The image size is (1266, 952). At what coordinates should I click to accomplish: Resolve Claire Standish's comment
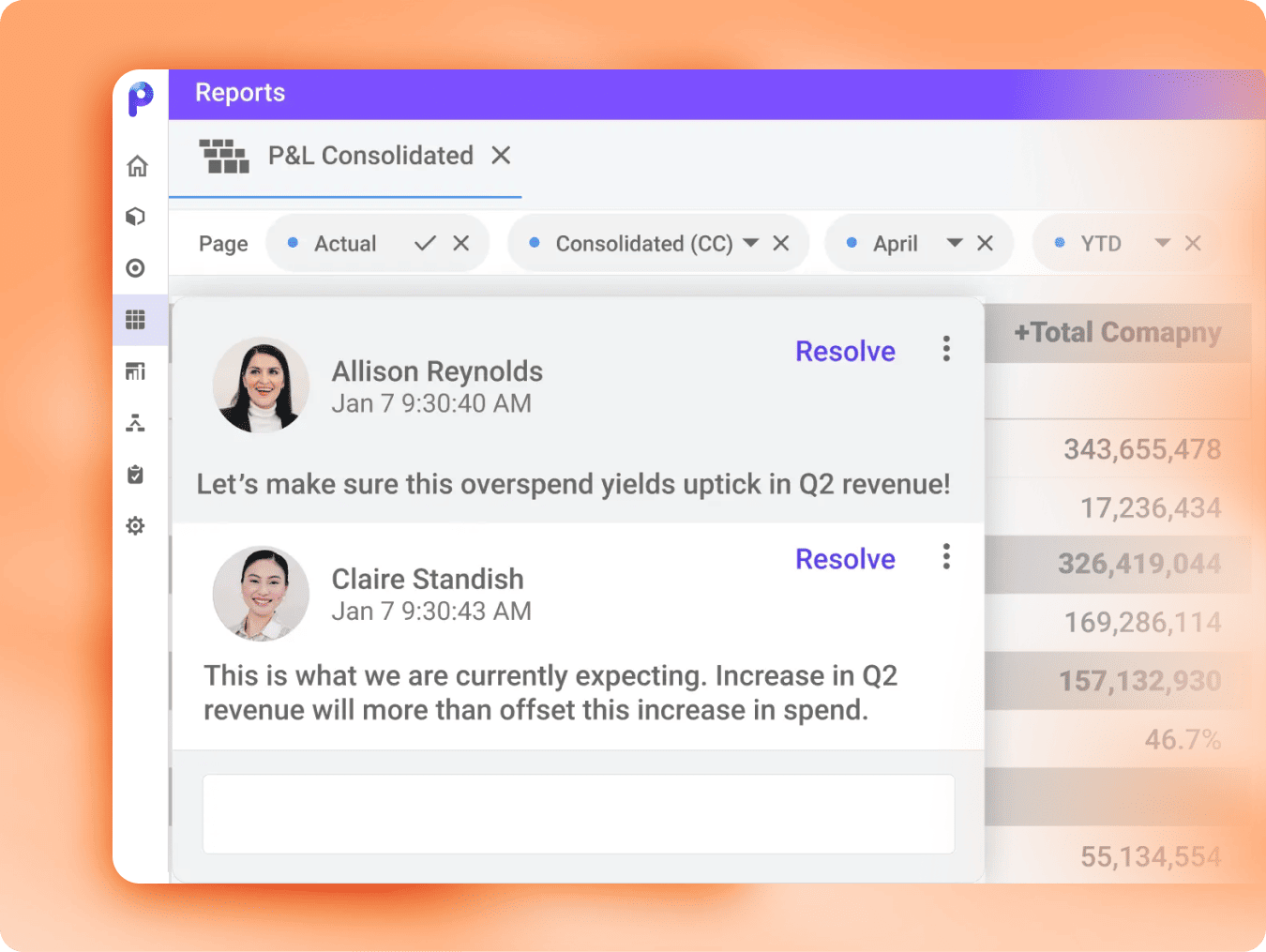click(845, 559)
